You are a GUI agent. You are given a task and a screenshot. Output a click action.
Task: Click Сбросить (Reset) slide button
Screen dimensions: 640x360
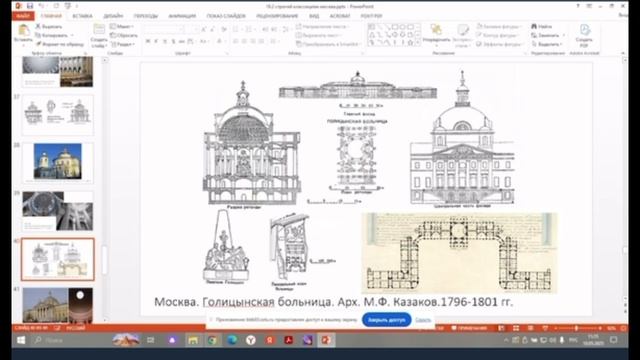pyautogui.click(x=124, y=35)
